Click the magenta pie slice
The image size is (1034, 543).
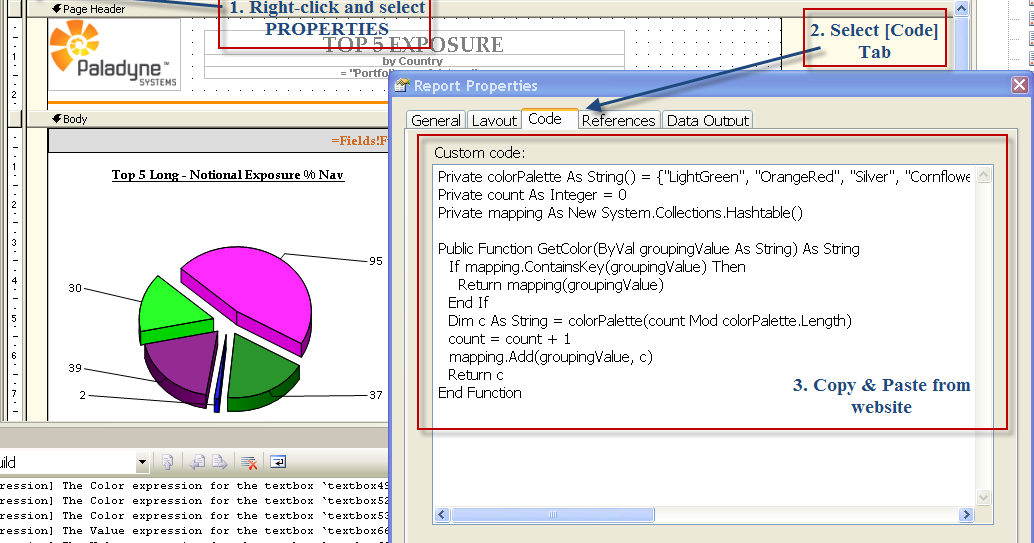[254, 288]
